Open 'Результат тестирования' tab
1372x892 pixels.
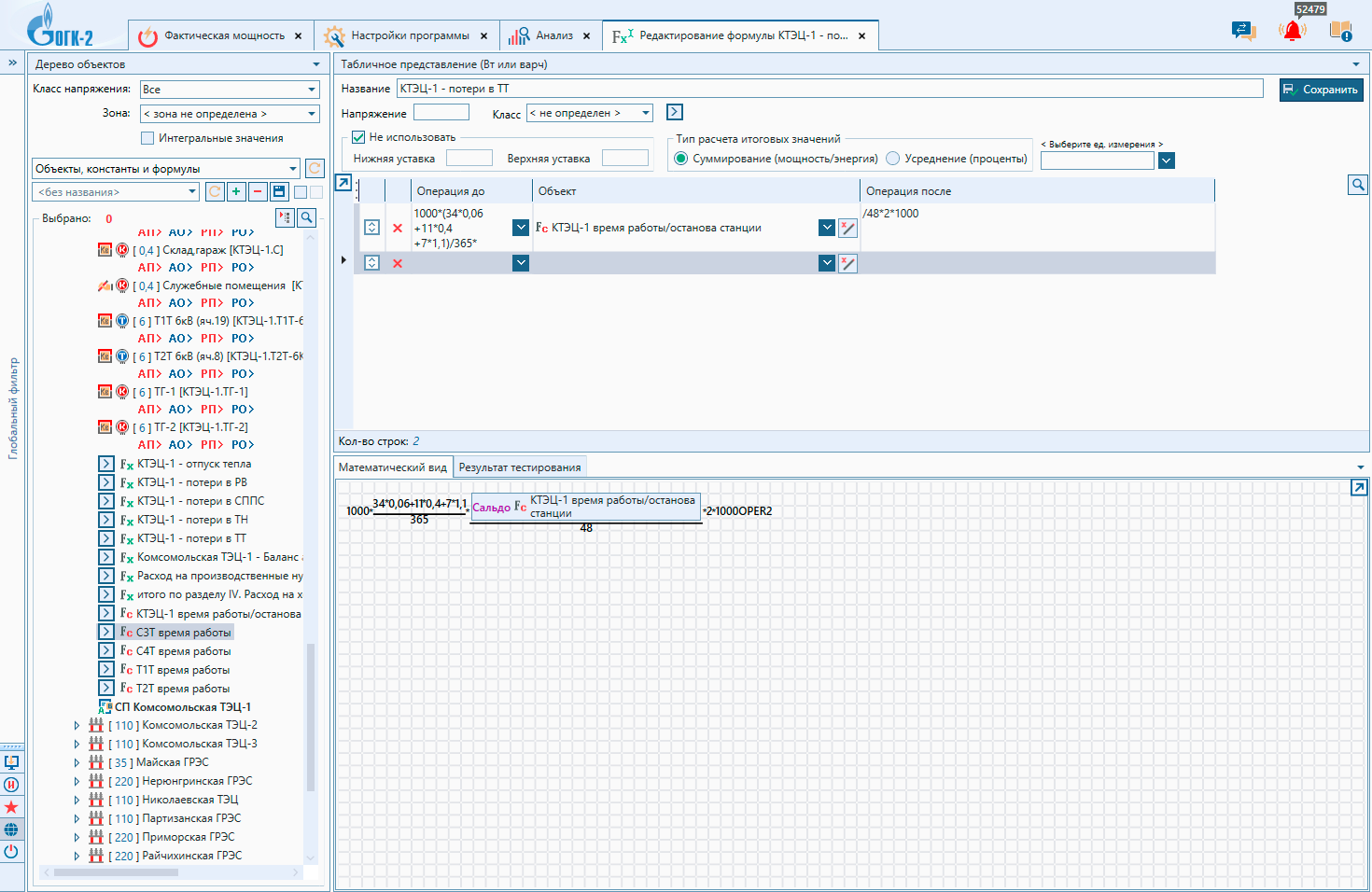(520, 467)
